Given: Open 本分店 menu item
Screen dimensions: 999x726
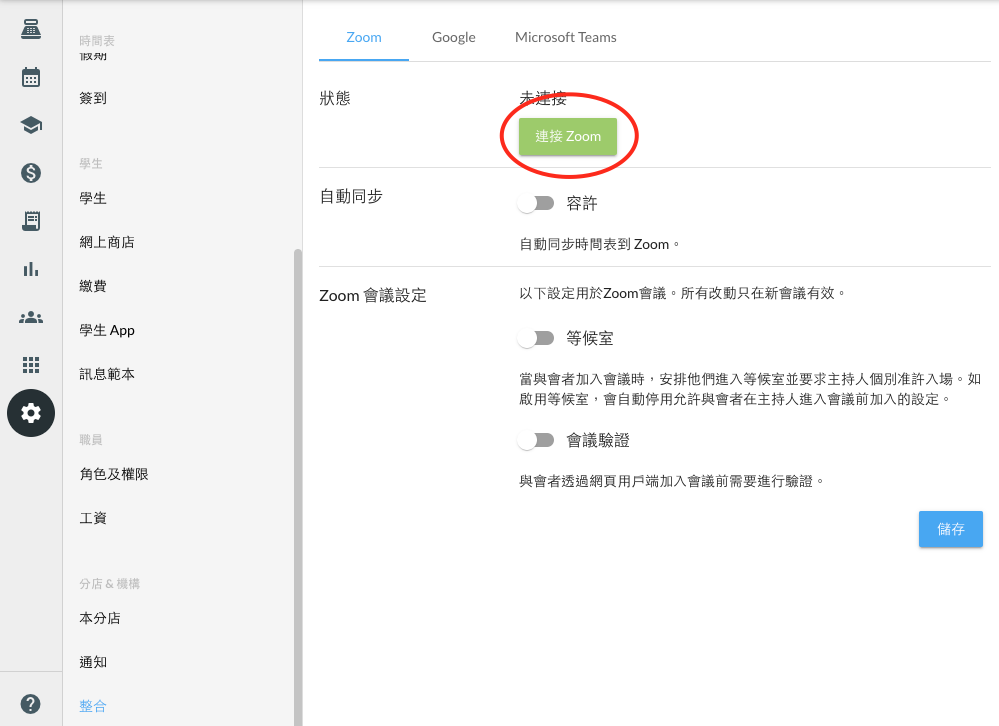Looking at the screenshot, I should click(100, 618).
